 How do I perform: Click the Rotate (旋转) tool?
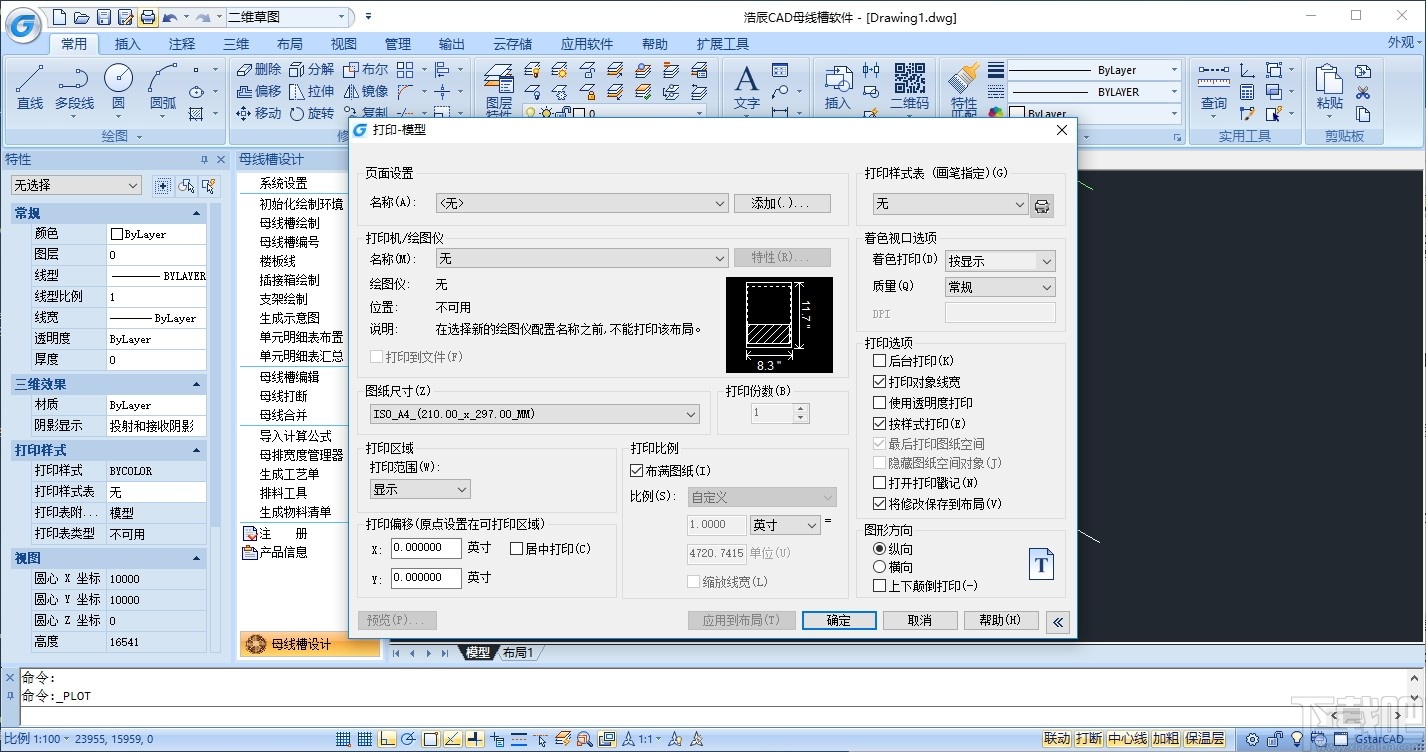click(312, 113)
